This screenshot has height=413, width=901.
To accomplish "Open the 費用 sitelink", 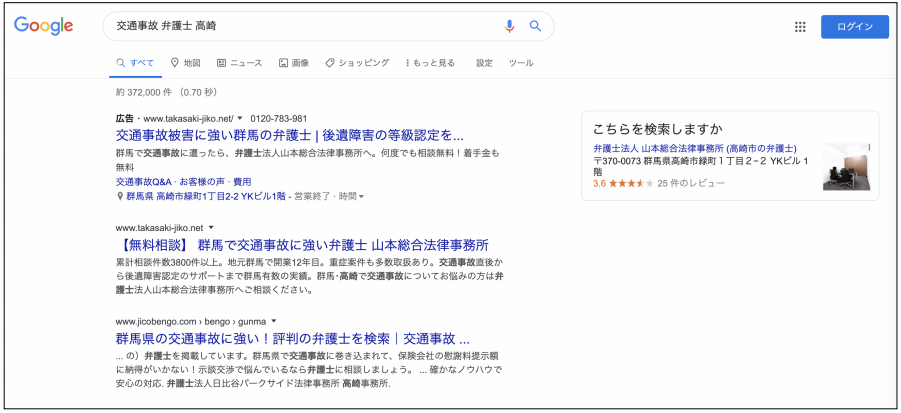I will pyautogui.click(x=242, y=182).
